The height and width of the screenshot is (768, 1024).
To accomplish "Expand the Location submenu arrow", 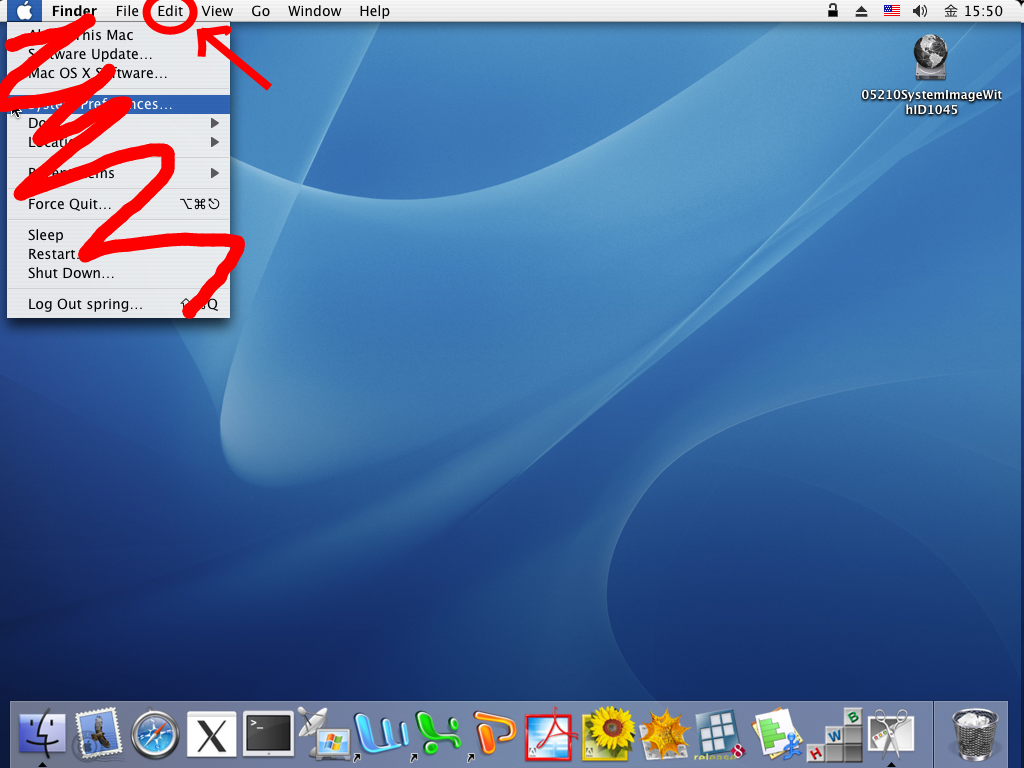I will coord(214,142).
